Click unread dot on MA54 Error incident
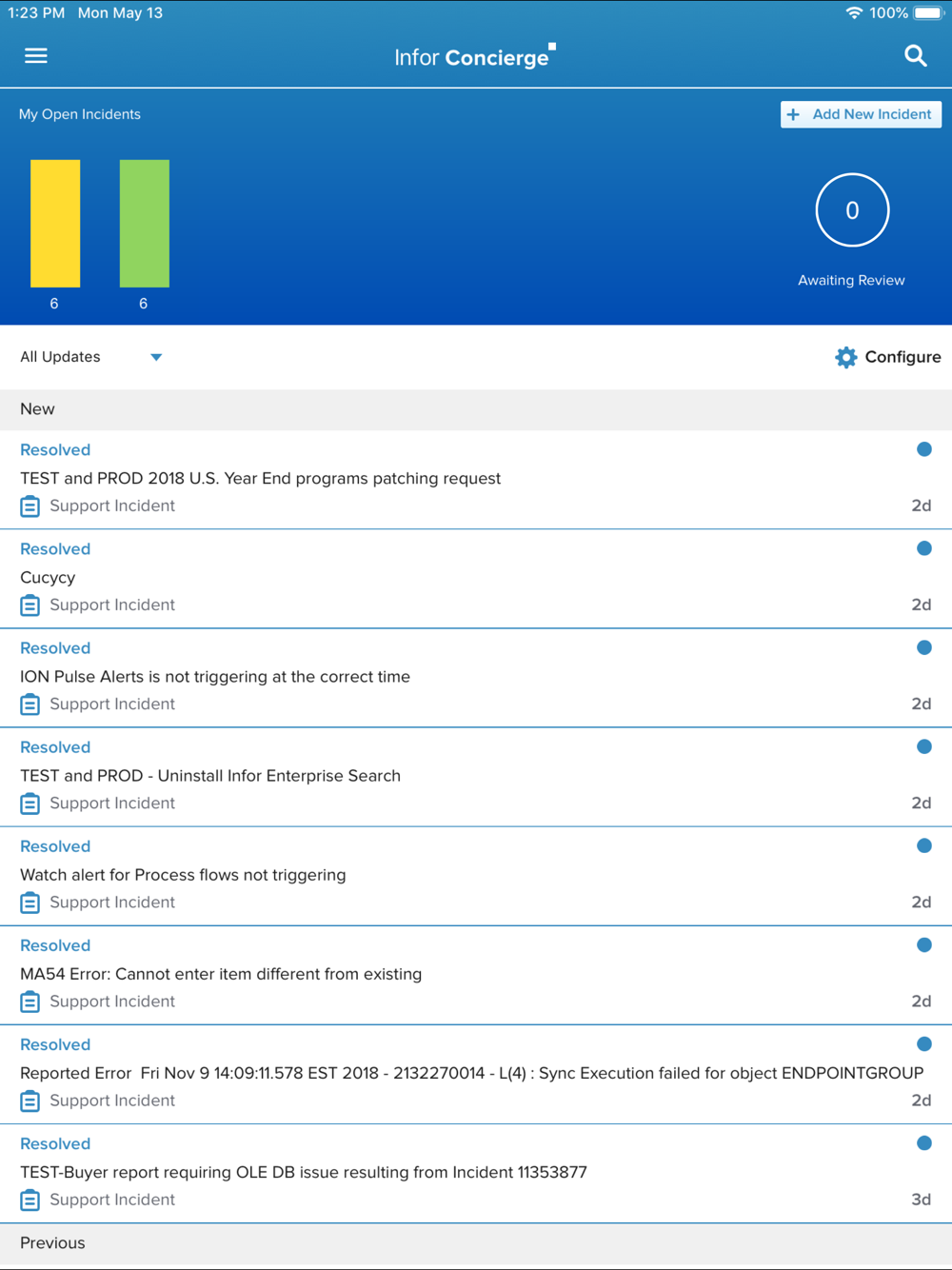 pyautogui.click(x=923, y=944)
